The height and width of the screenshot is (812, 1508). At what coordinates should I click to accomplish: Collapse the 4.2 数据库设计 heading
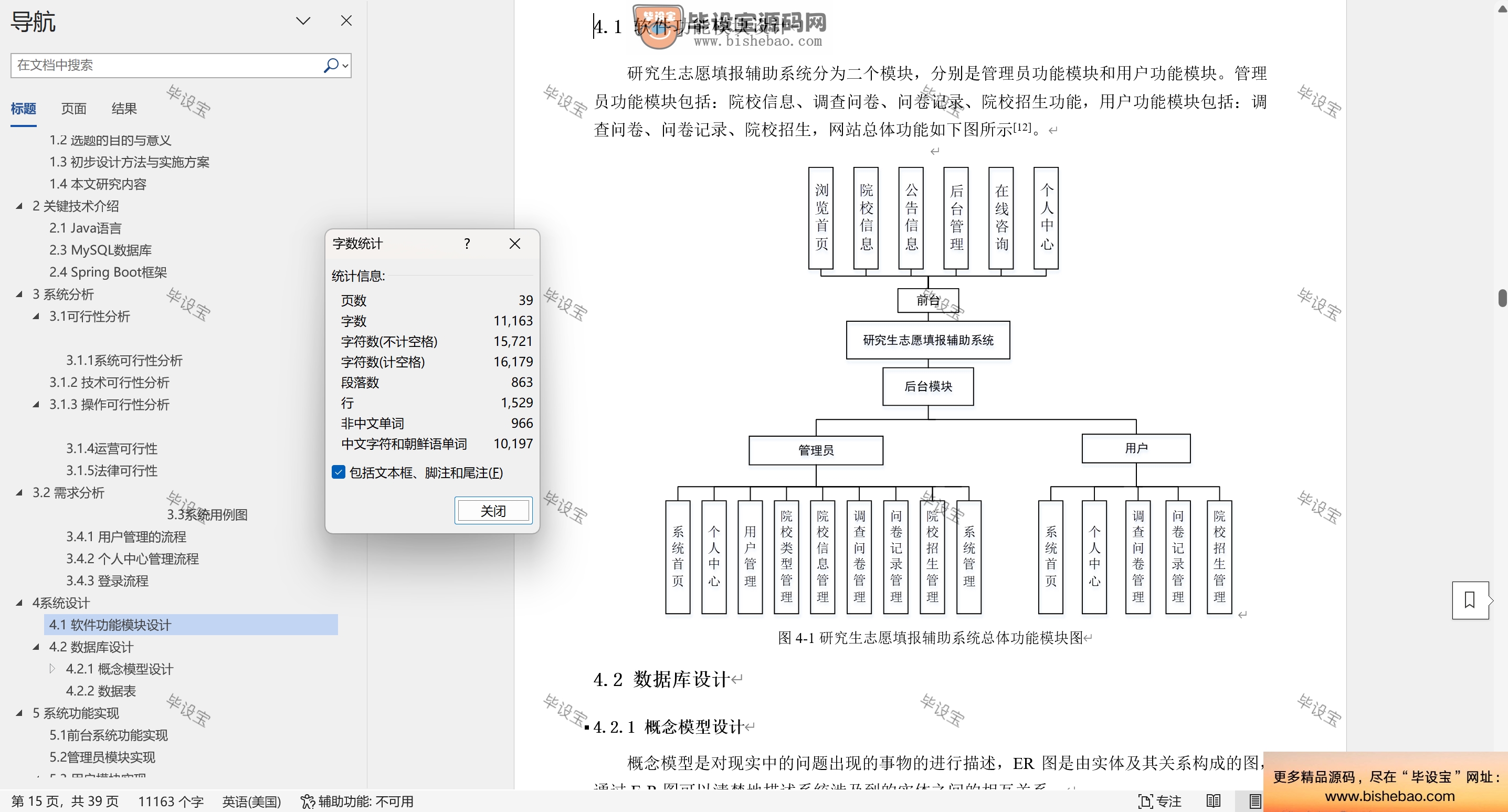(x=36, y=646)
